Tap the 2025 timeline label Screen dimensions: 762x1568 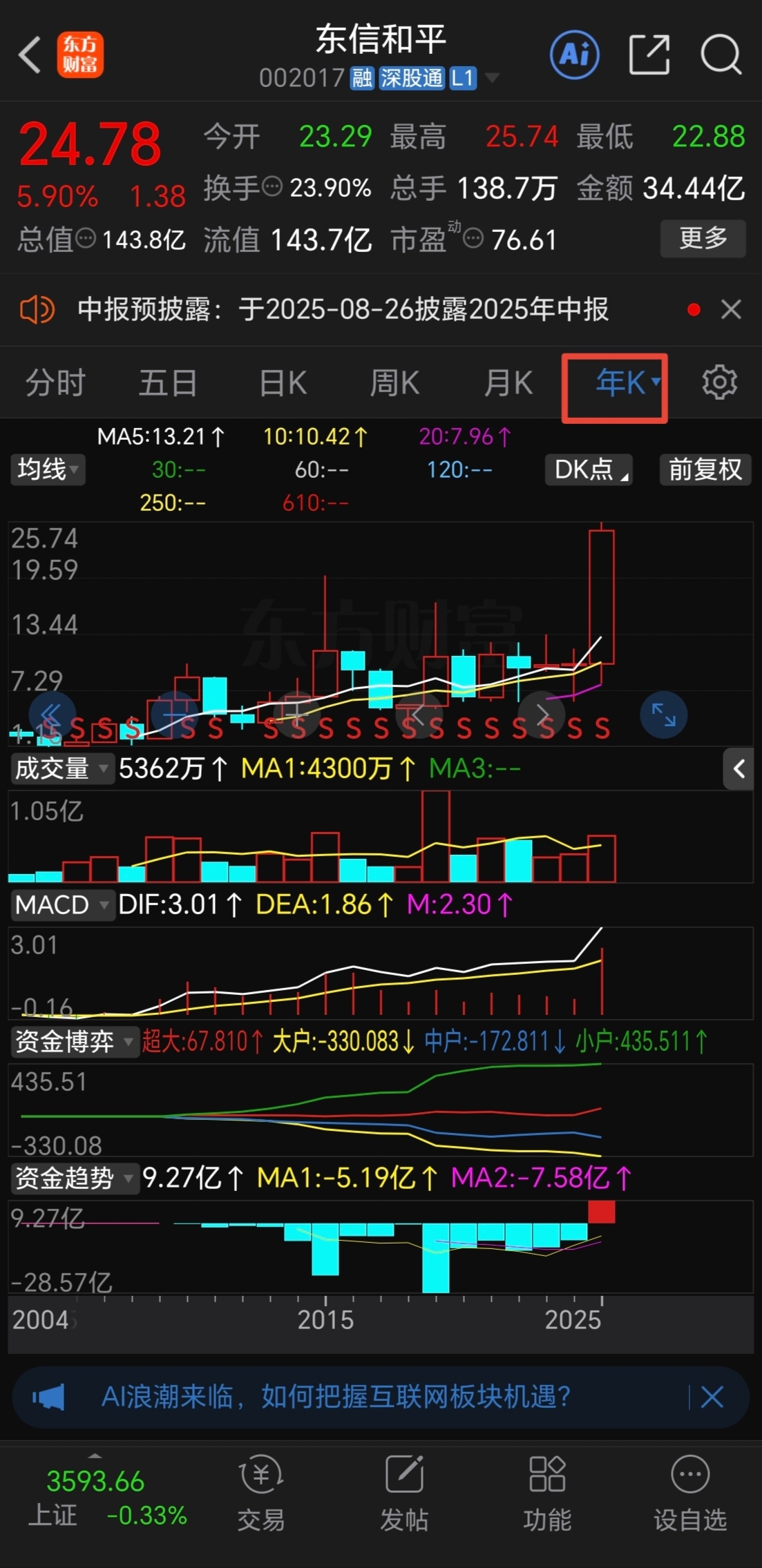tap(573, 1319)
